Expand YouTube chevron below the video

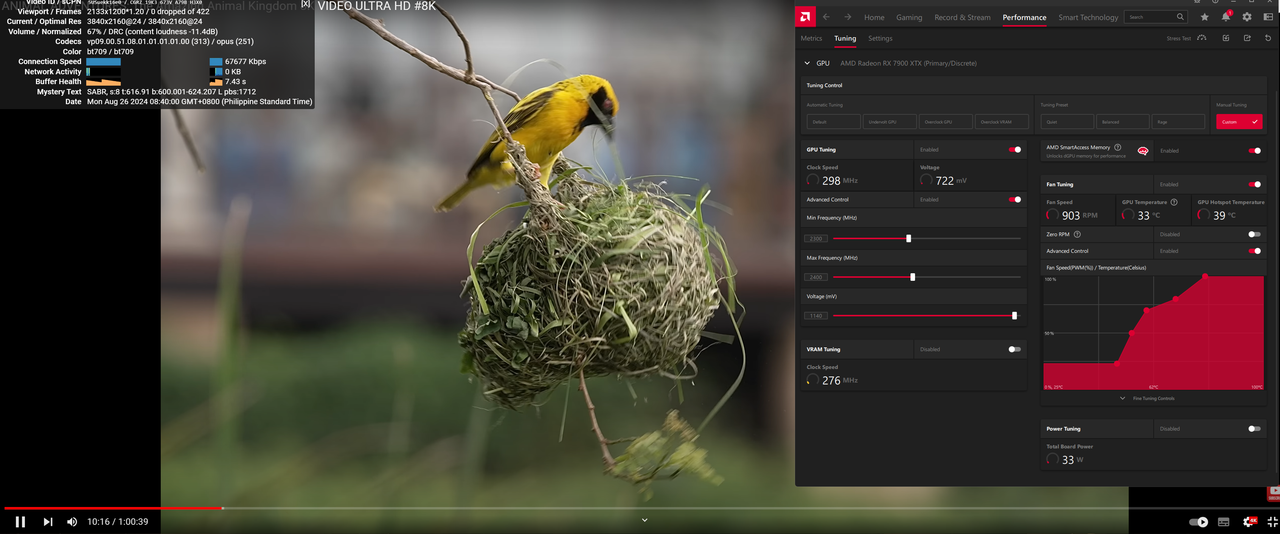point(644,520)
